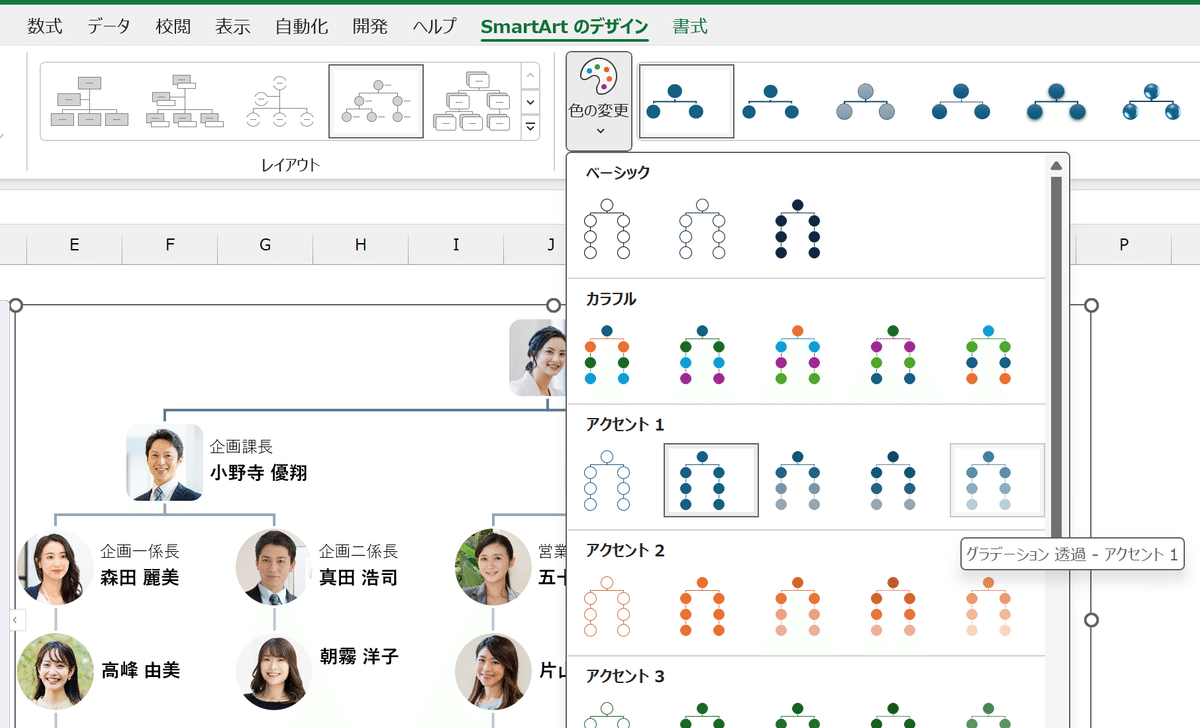Click 朝霧 洋子 circular photo
This screenshot has height=728, width=1200.
274,672
